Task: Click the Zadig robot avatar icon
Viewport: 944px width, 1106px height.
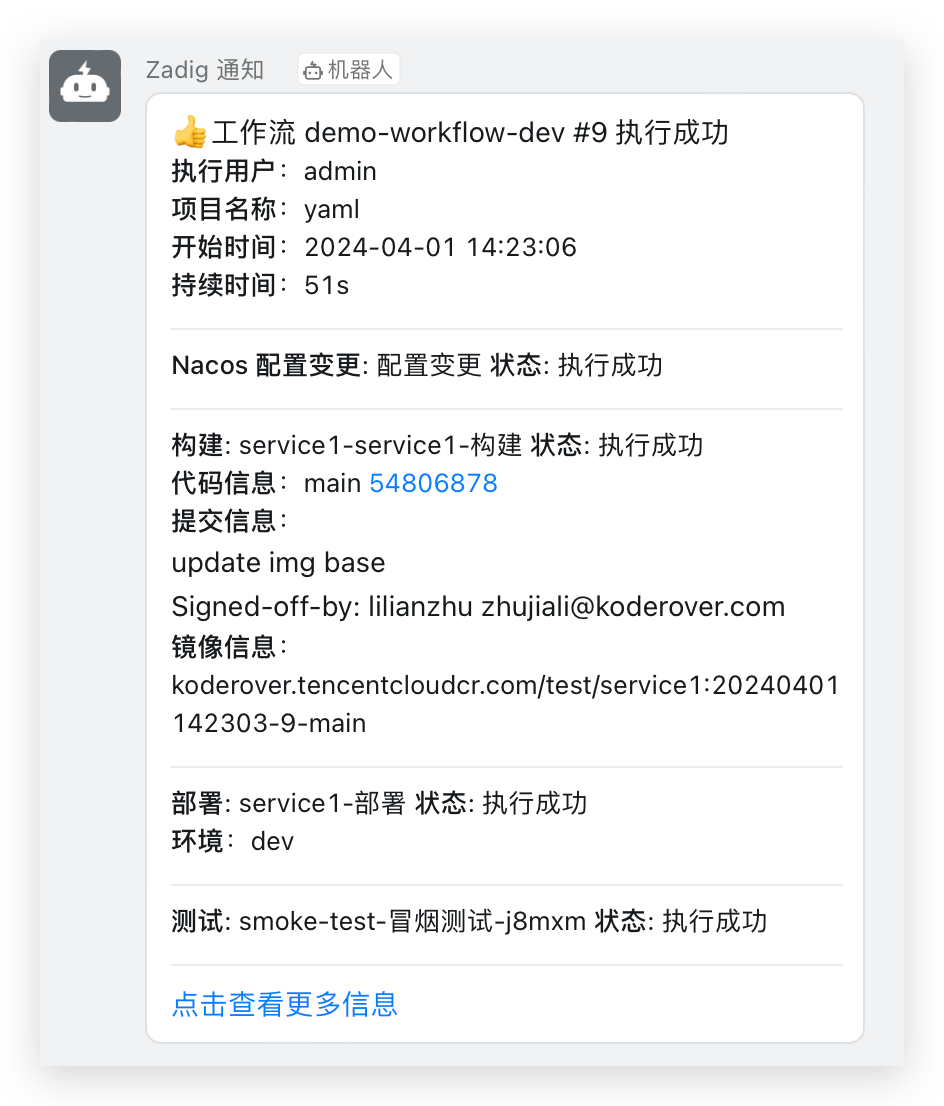Action: click(x=85, y=86)
